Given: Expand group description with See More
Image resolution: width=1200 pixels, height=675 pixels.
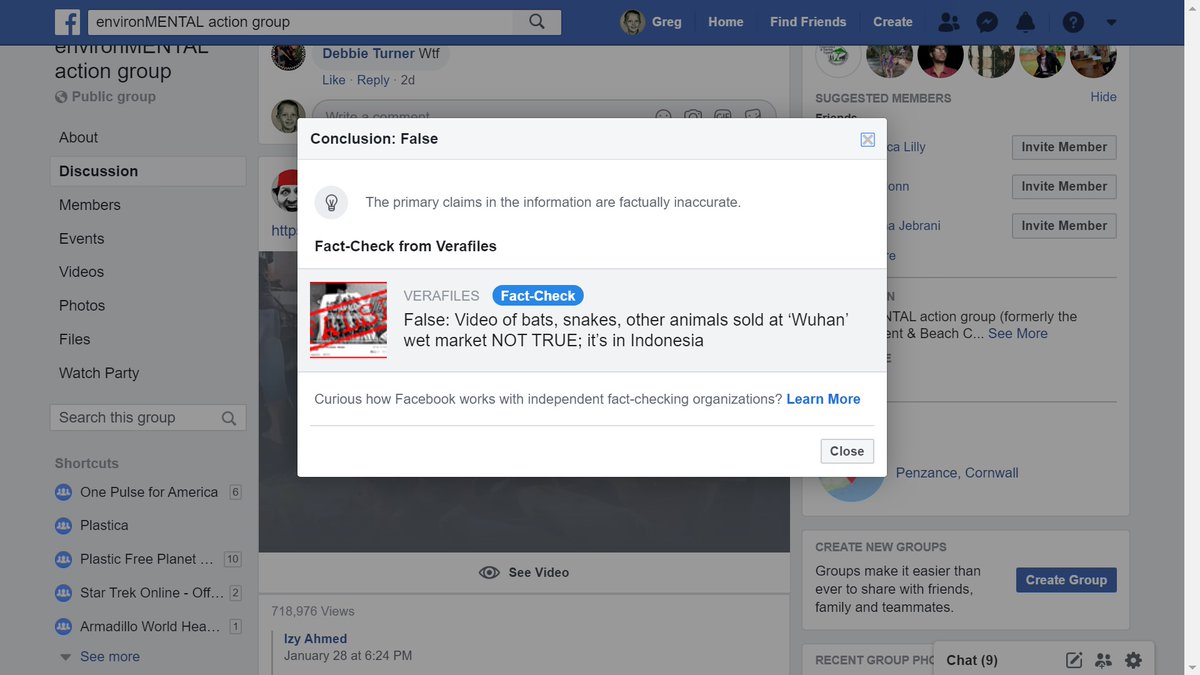Looking at the screenshot, I should click(x=1018, y=334).
